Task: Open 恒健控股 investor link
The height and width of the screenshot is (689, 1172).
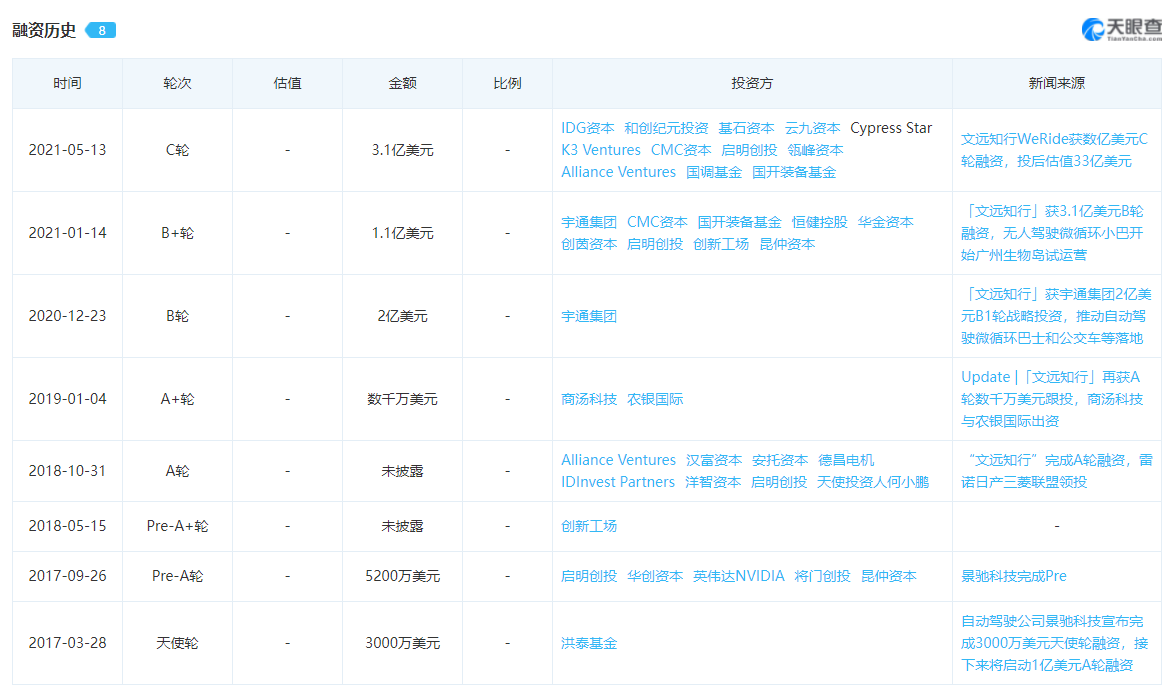Action: tap(819, 222)
